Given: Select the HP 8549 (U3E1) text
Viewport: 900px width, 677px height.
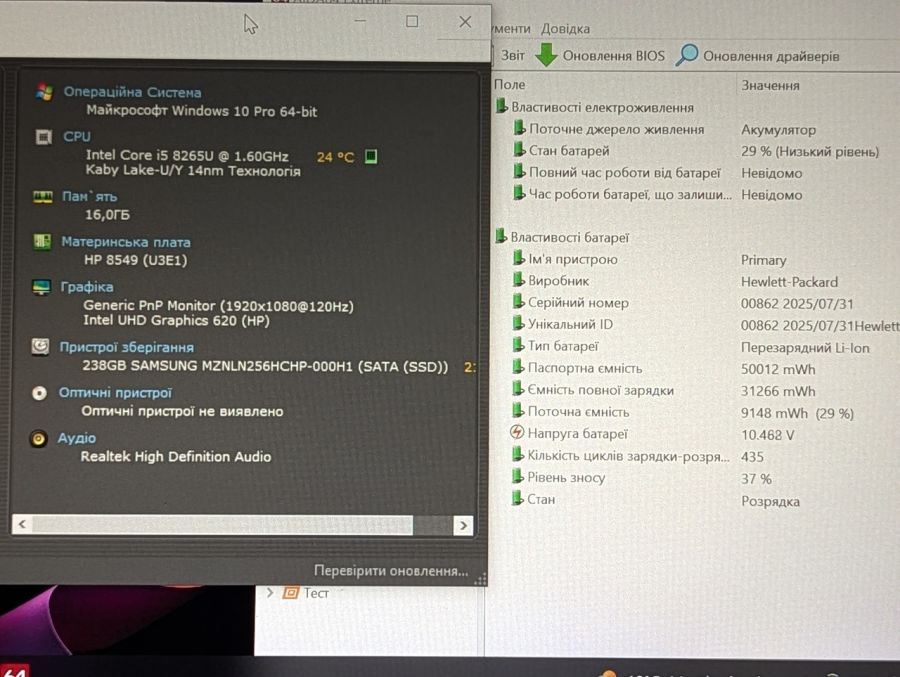Looking at the screenshot, I should point(135,260).
